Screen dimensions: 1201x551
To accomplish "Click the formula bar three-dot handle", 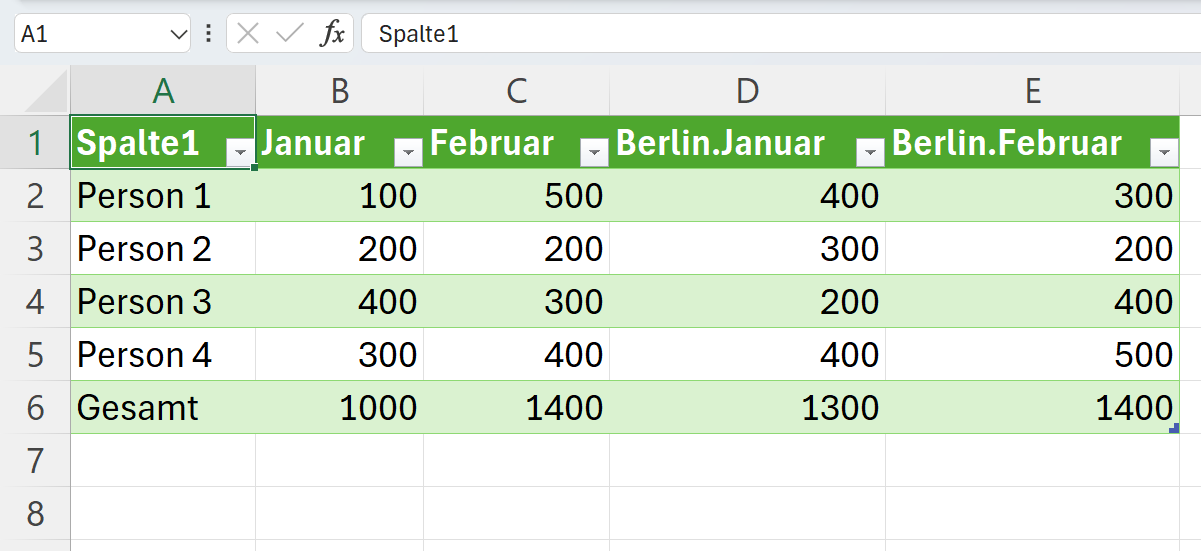I will click(208, 34).
